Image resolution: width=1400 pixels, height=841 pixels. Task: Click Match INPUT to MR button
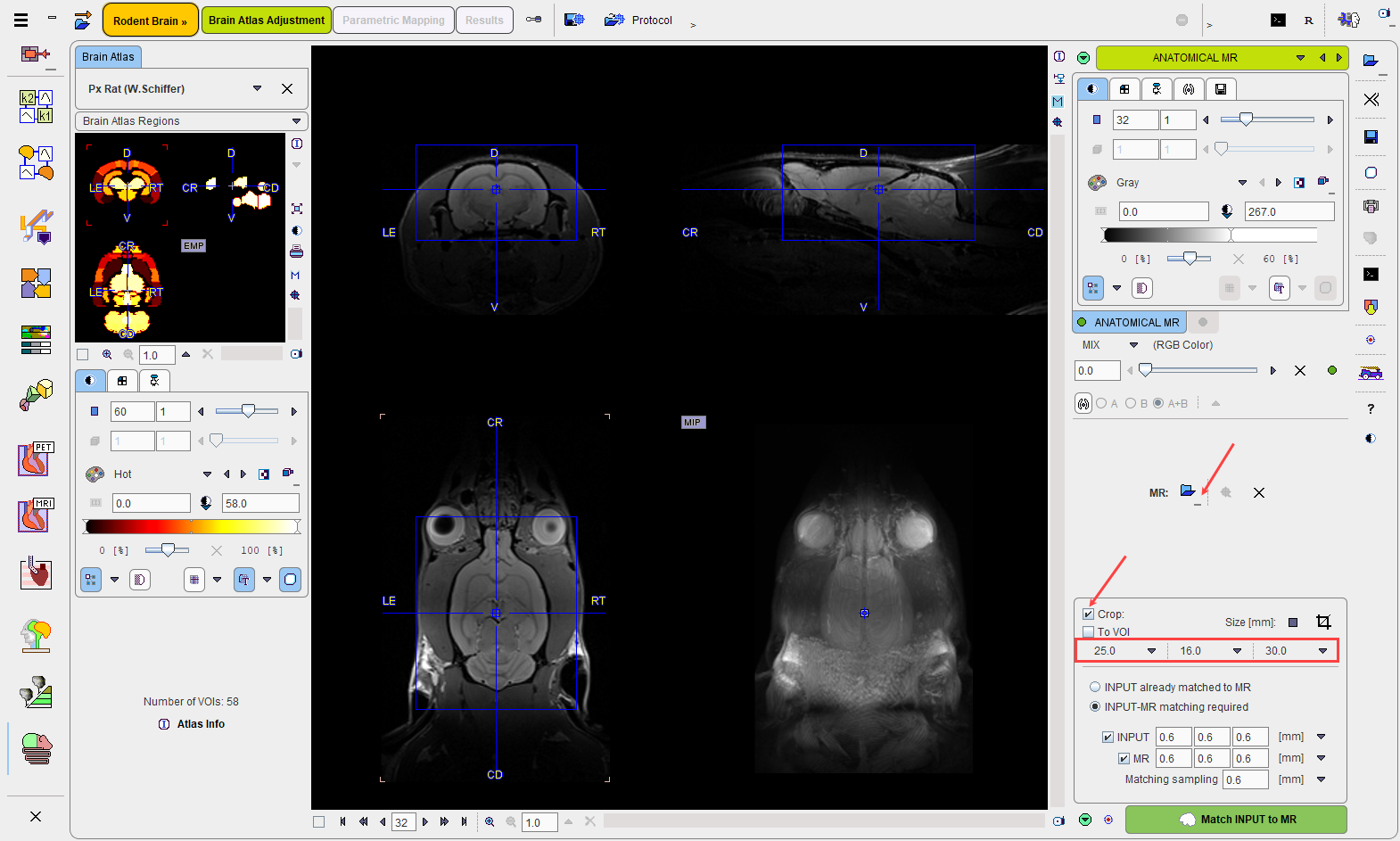(x=1236, y=819)
